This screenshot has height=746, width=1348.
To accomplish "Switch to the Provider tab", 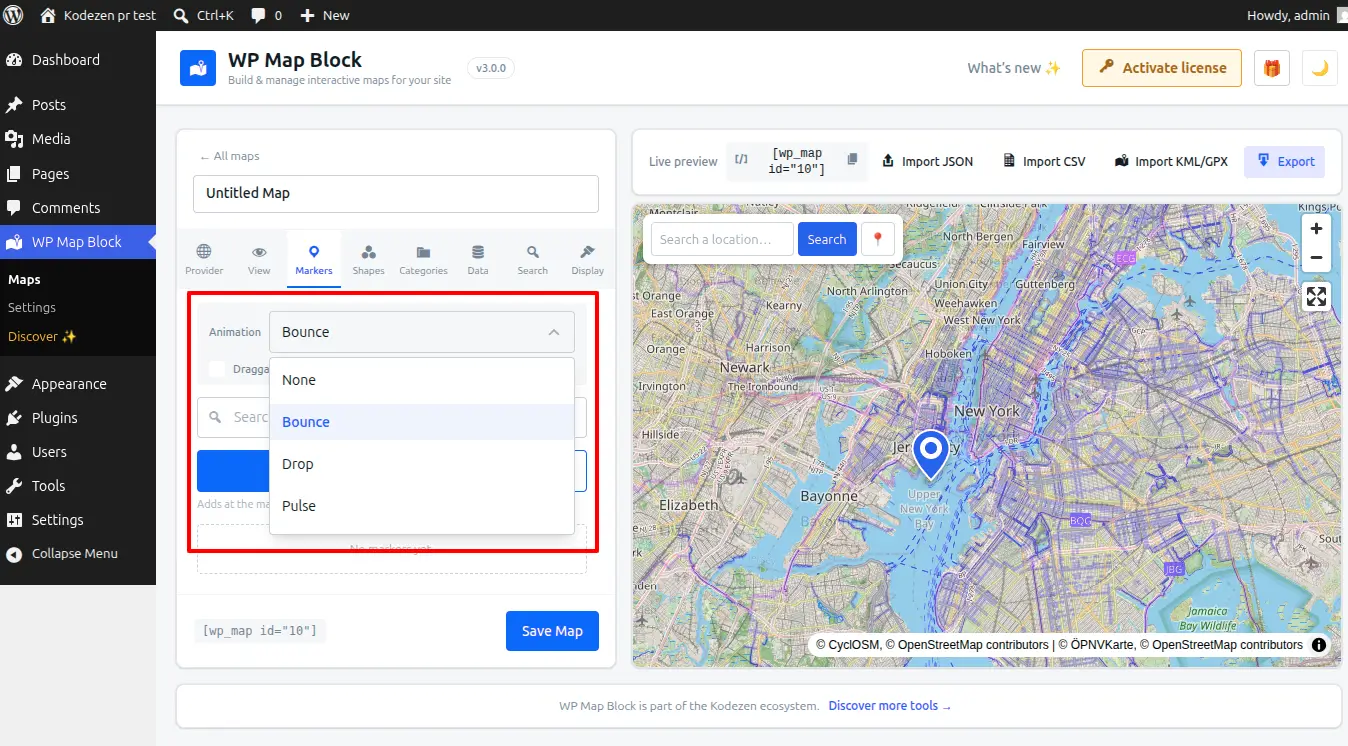I will point(204,259).
